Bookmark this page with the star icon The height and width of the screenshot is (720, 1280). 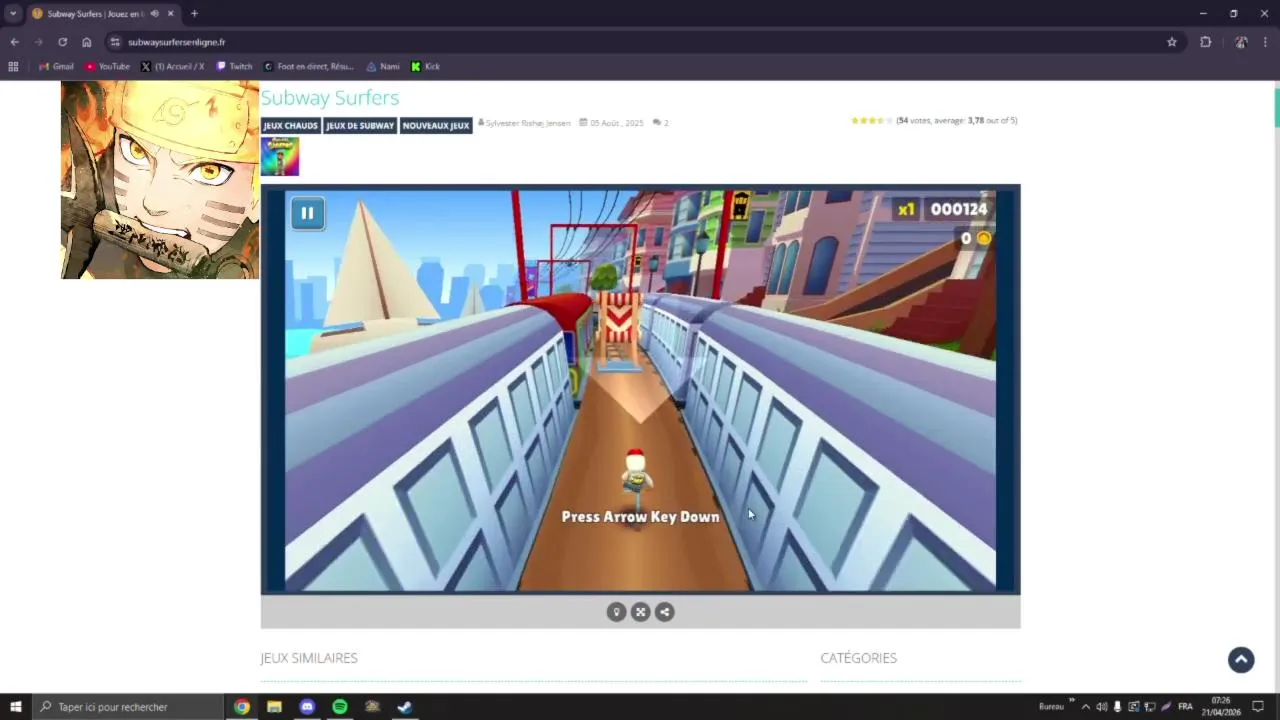[1172, 42]
